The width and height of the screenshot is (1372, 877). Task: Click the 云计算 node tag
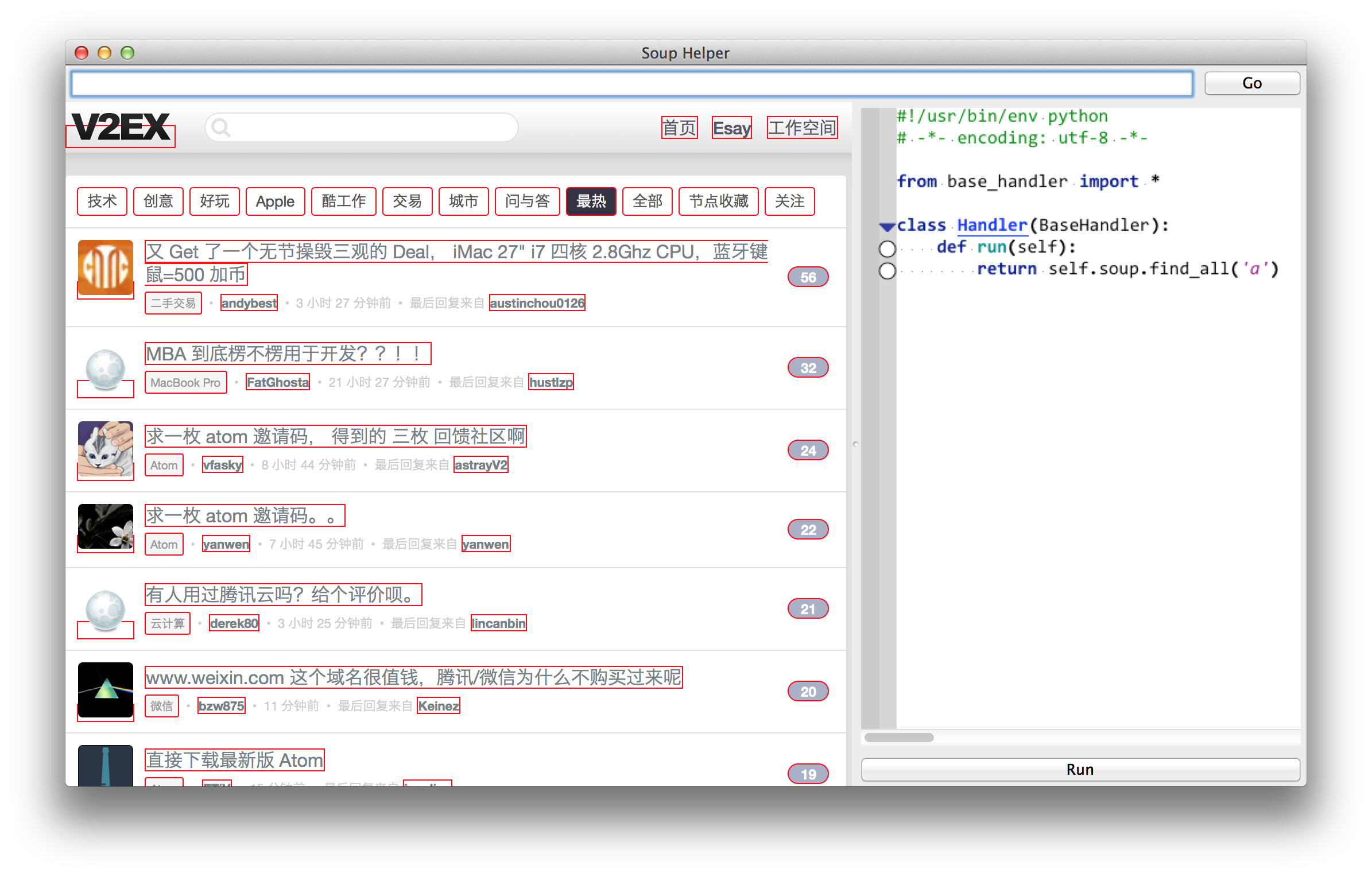pyautogui.click(x=168, y=623)
